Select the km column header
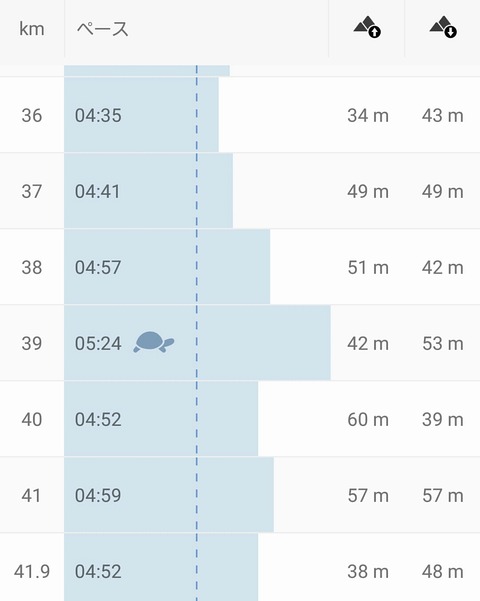The width and height of the screenshot is (480, 601). [32, 29]
